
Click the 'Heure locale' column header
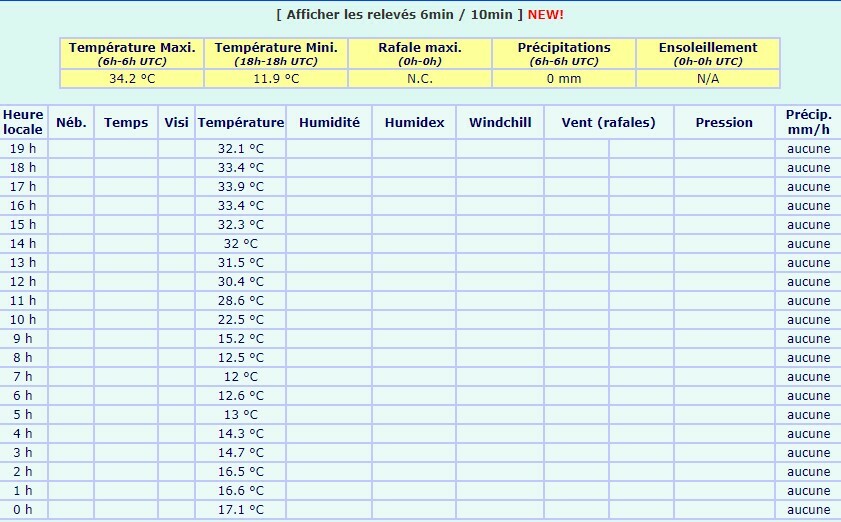(23, 122)
